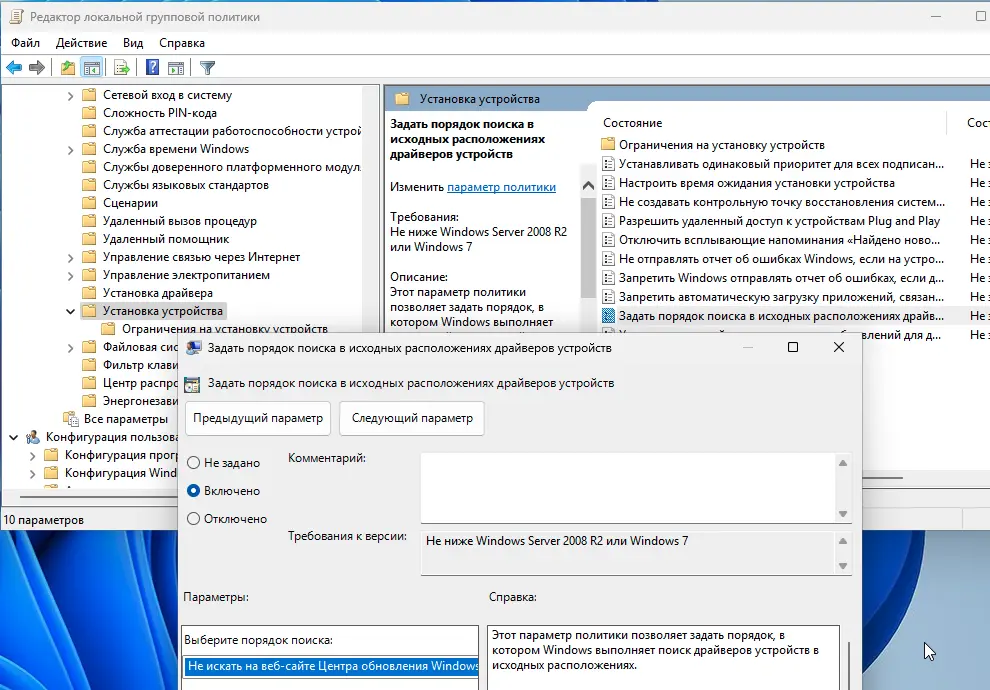Click the Все параметры node icon
This screenshot has width=990, height=690.
point(71,419)
